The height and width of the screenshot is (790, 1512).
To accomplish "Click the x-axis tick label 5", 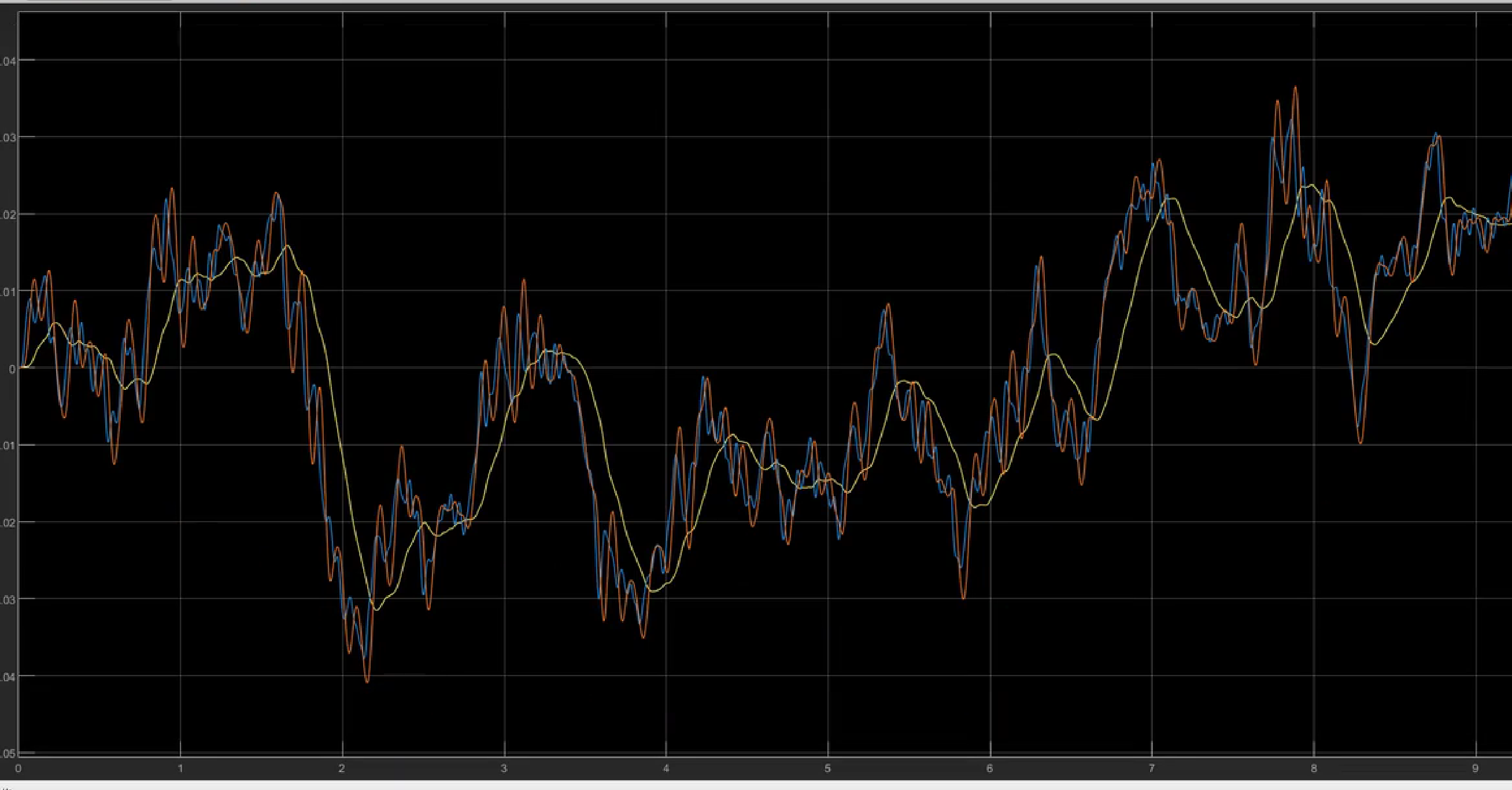I will click(827, 768).
